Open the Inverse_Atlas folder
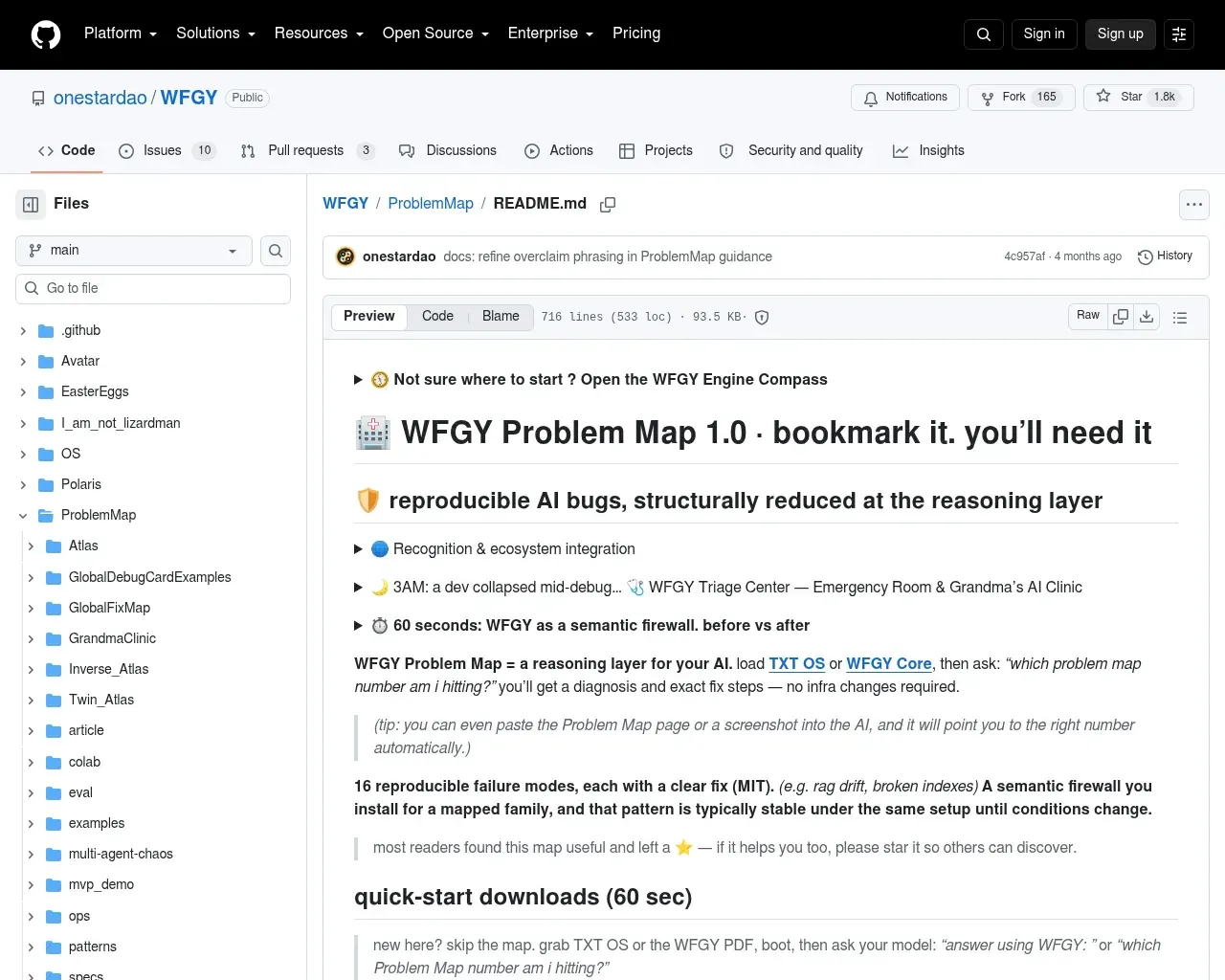 click(108, 669)
